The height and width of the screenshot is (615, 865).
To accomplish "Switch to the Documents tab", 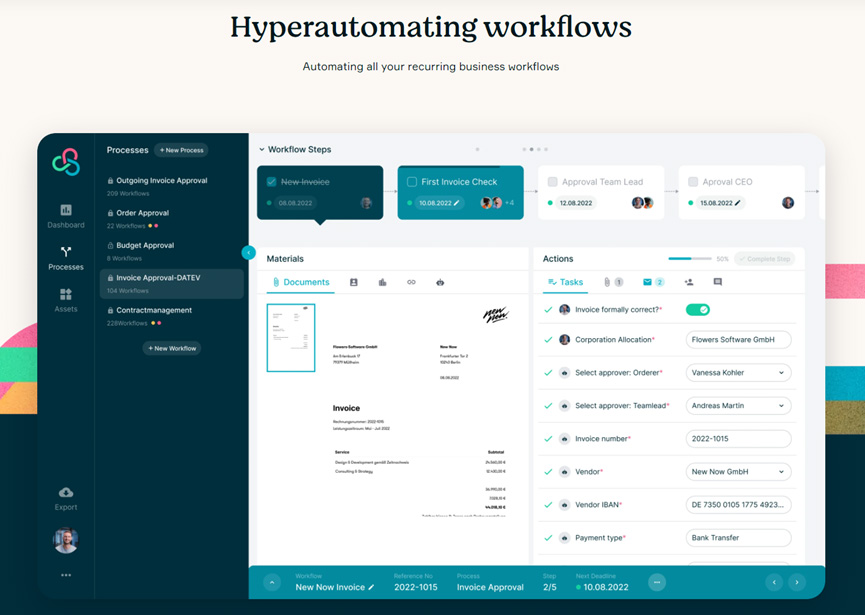I will pos(301,283).
